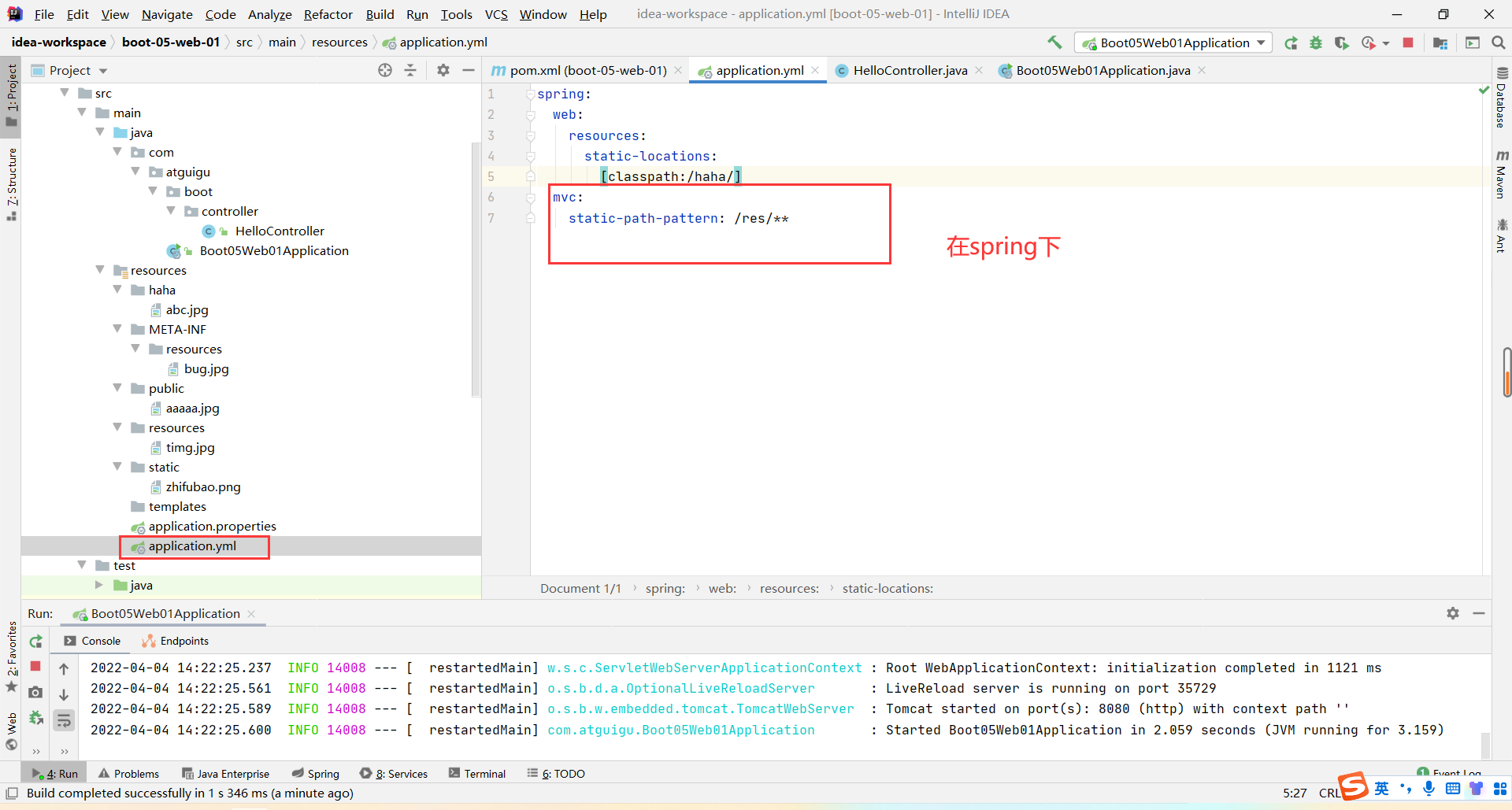This screenshot has height=810, width=1512.
Task: Click the Debug bug icon in toolbar
Action: click(1316, 43)
